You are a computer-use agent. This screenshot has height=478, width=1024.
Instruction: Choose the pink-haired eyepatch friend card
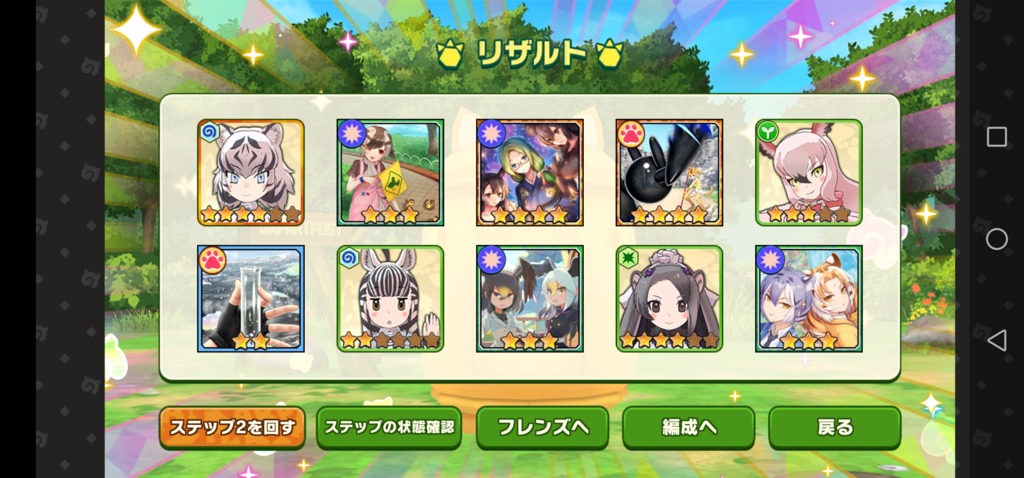[x=809, y=172]
